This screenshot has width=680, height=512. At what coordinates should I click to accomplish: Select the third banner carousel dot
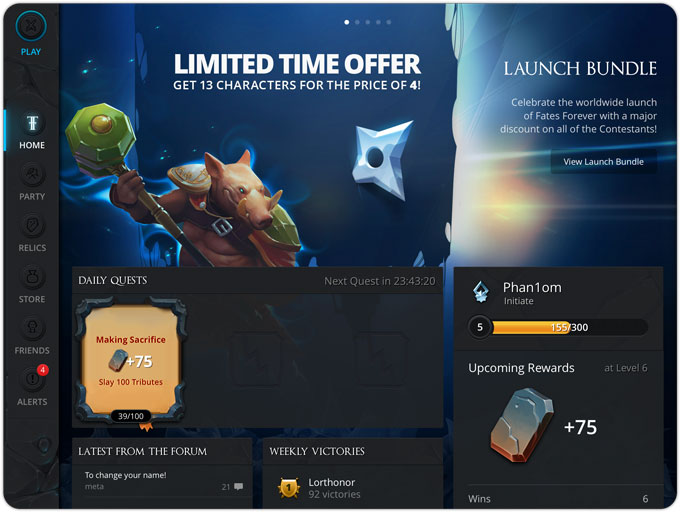[368, 22]
